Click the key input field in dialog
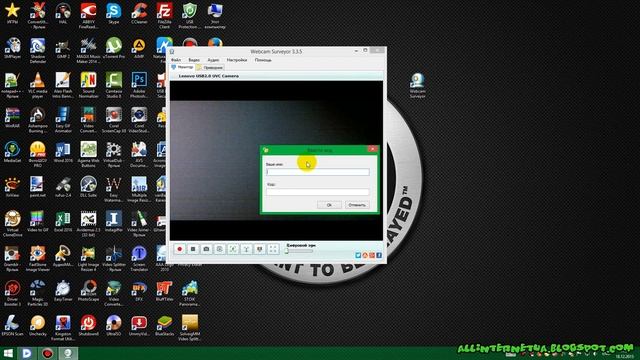The height and width of the screenshot is (360, 640). pos(318,192)
